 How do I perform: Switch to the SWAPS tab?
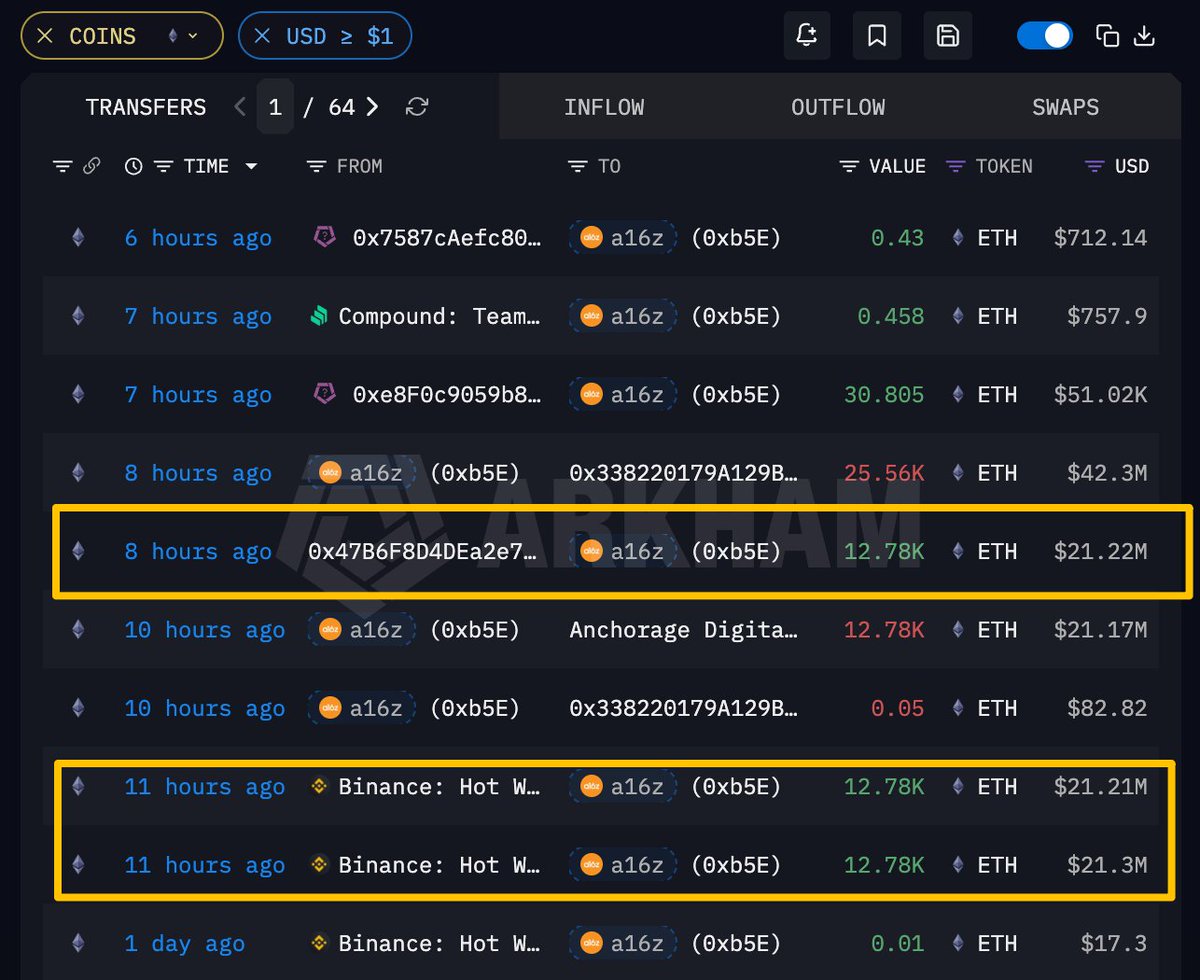point(1065,107)
